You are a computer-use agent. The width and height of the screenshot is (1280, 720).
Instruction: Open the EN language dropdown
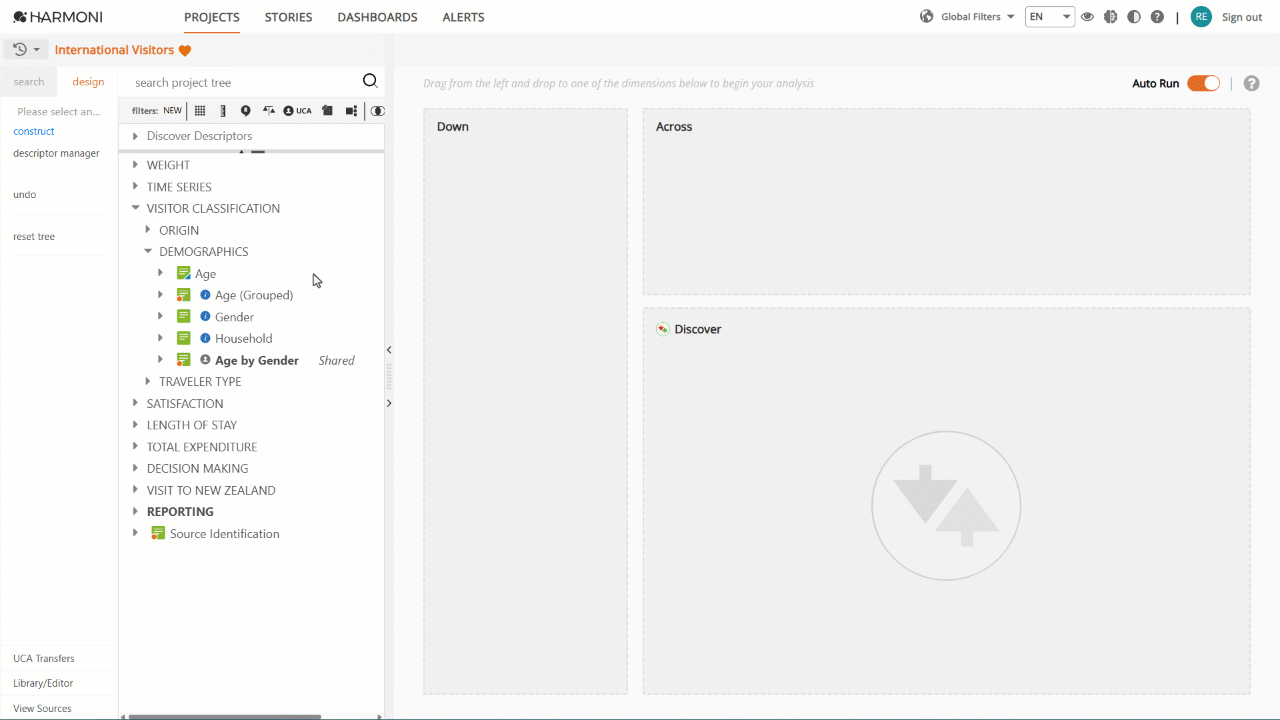pos(1050,17)
